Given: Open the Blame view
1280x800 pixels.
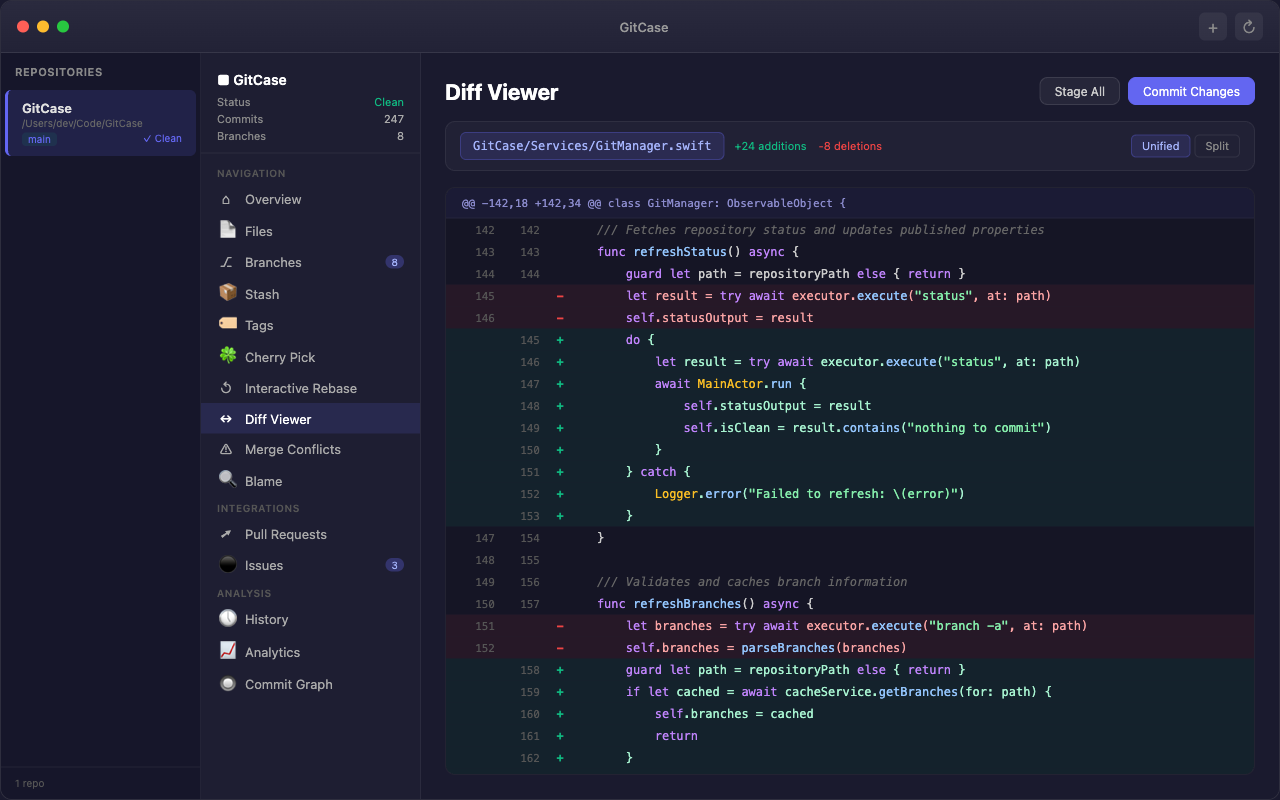Looking at the screenshot, I should 262,480.
